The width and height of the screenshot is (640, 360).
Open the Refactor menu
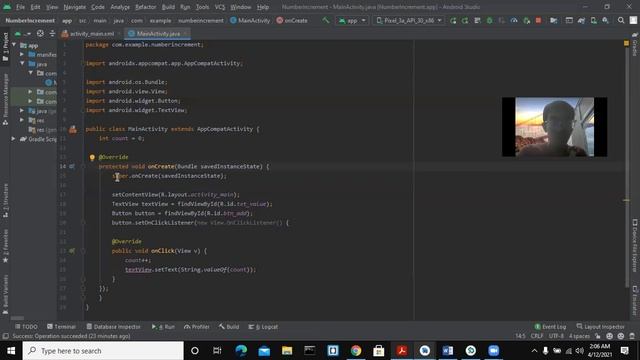tap(146, 7)
